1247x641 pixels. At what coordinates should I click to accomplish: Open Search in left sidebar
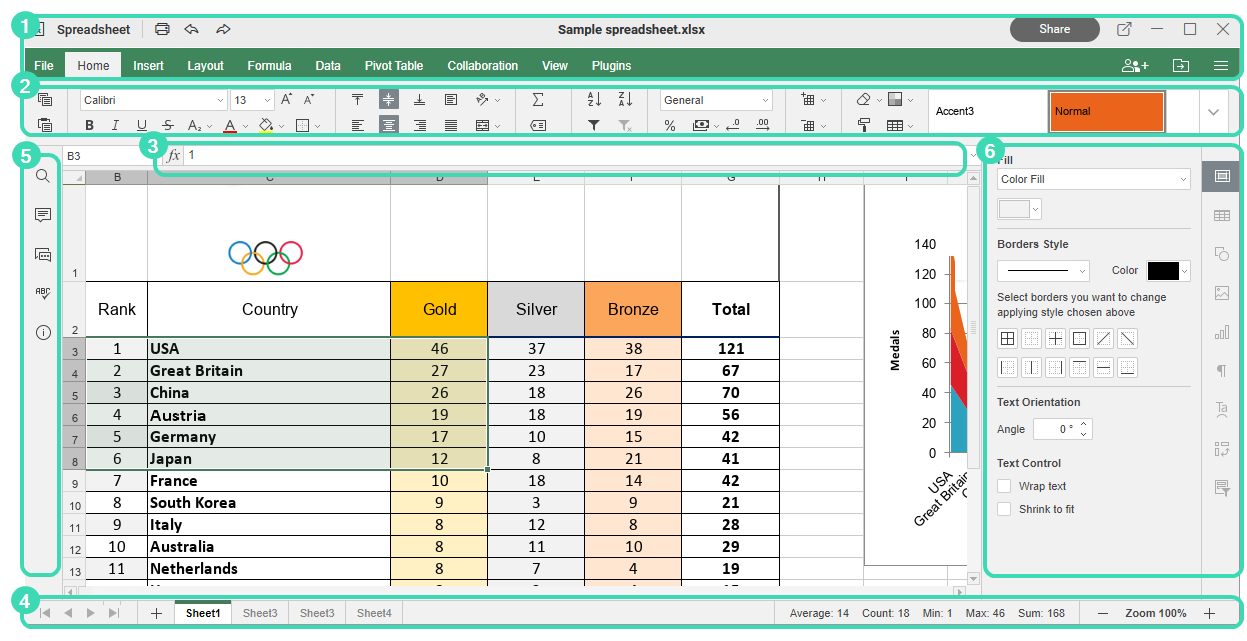(x=43, y=176)
